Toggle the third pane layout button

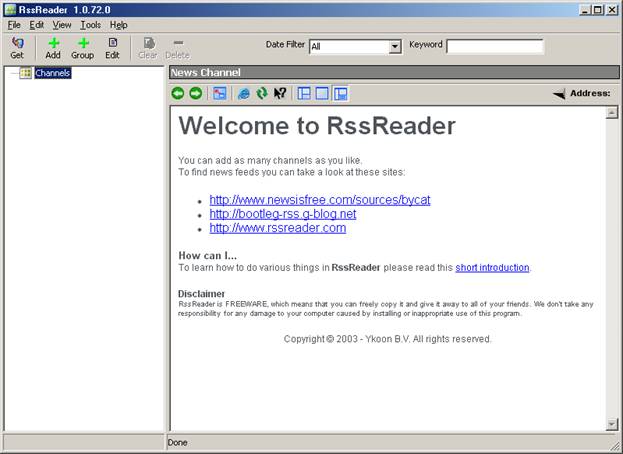pyautogui.click(x=340, y=93)
